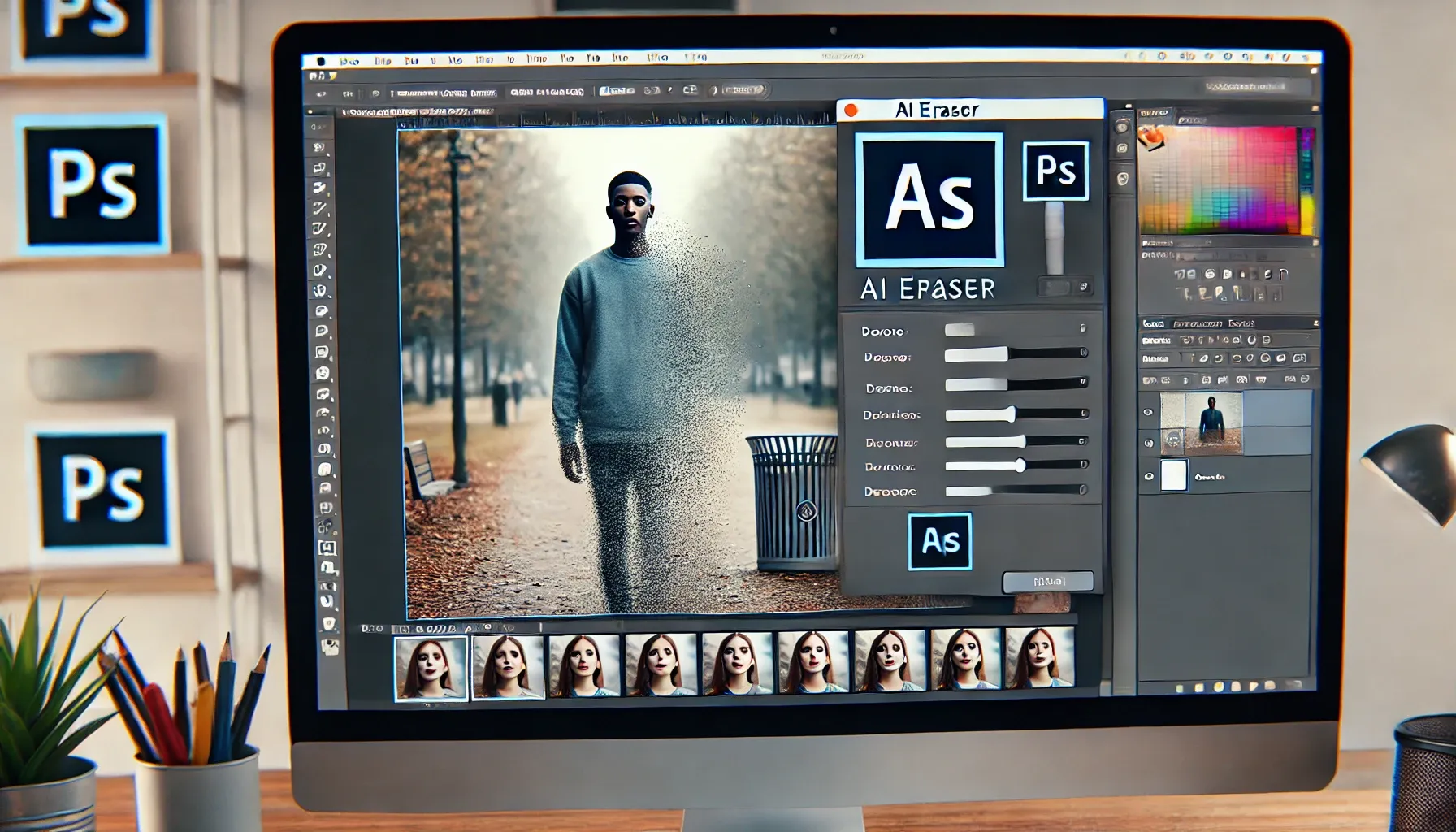Select the first highlighted thumbnail in the filmstrip
Viewport: 1456px width, 832px height.
tap(431, 668)
